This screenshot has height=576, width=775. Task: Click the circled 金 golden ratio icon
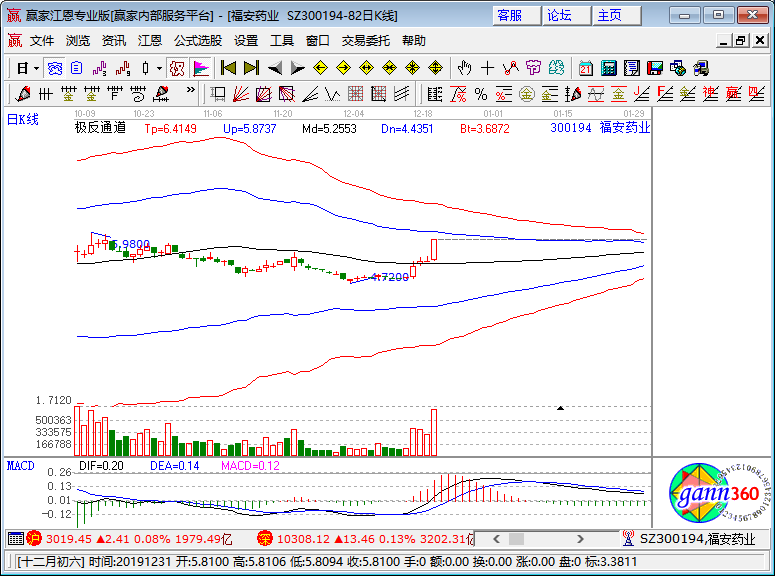(x=527, y=93)
